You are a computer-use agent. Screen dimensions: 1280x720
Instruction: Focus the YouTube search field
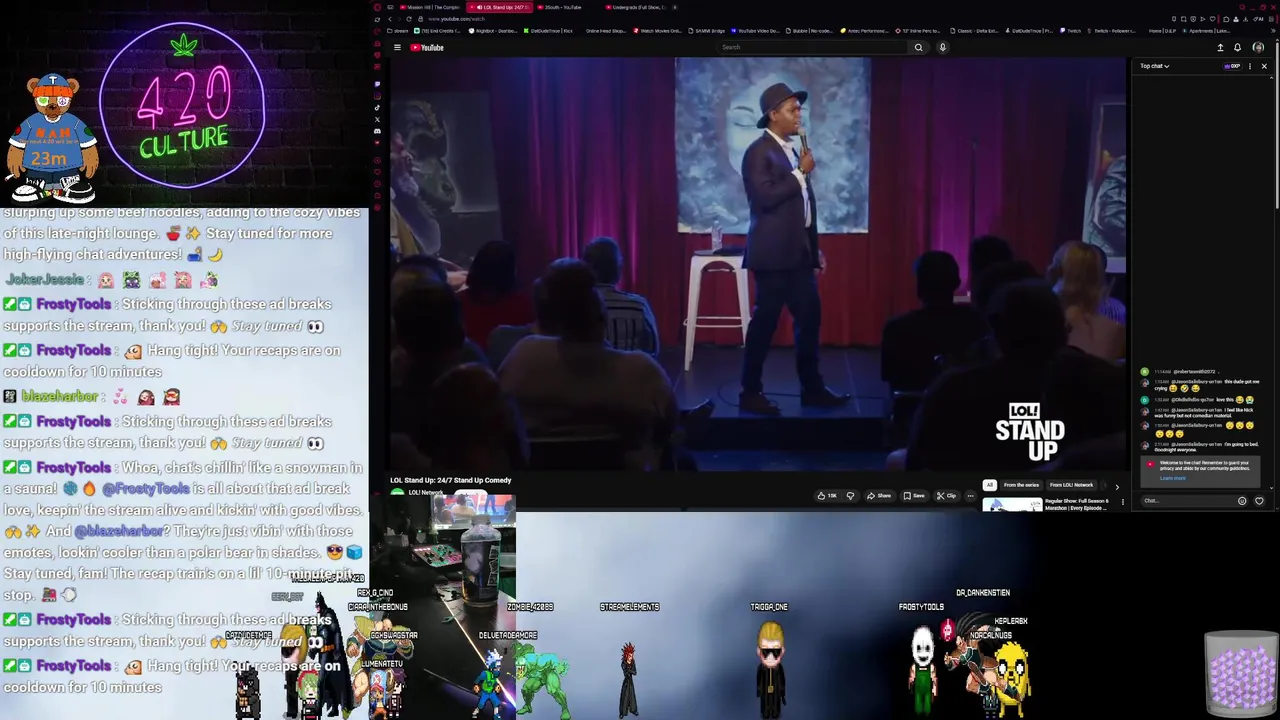(814, 47)
